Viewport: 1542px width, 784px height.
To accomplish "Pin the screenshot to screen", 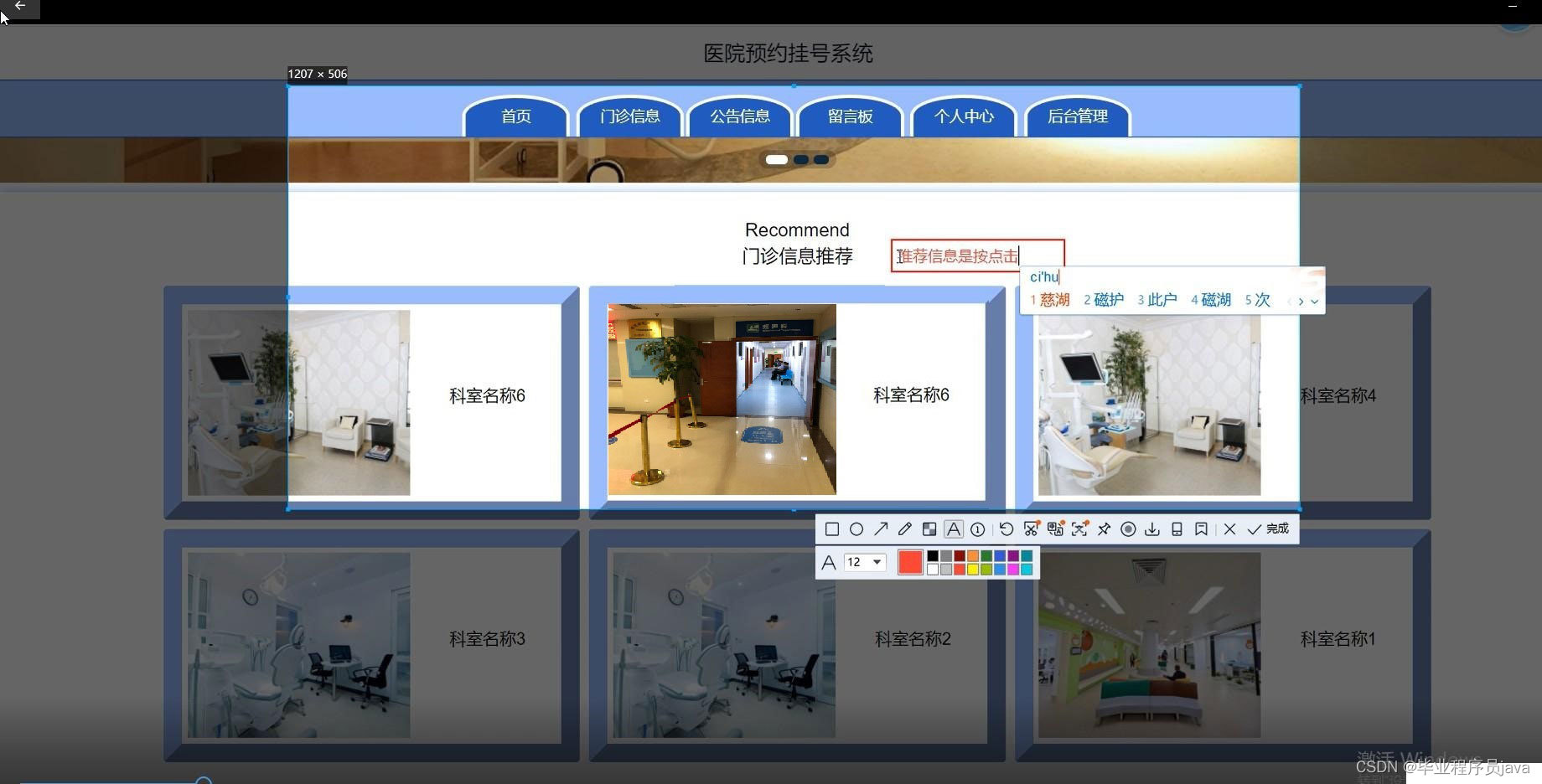I will (1104, 529).
